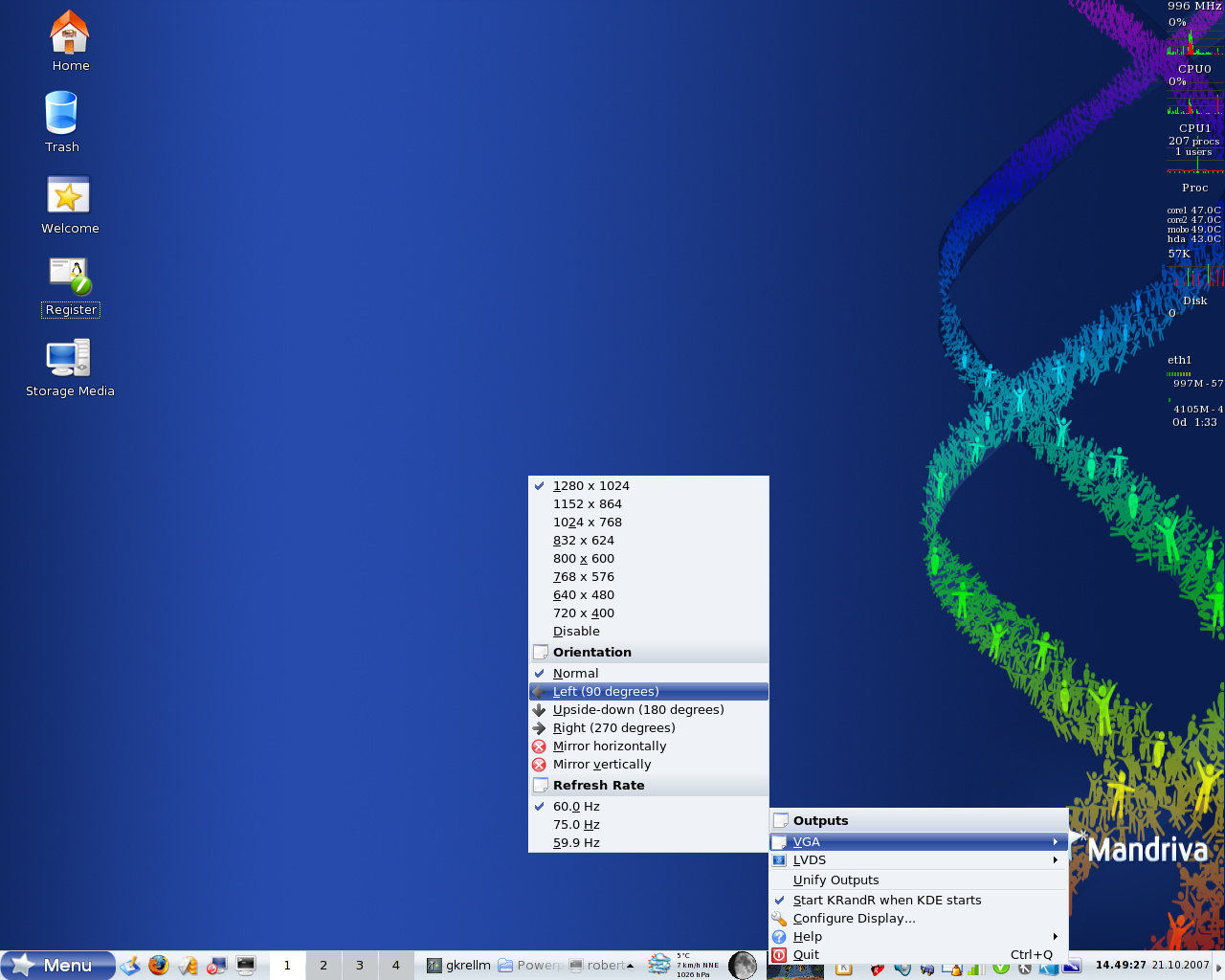Launch Firefox from the panel
This screenshot has height=980, width=1225.
coord(159,965)
